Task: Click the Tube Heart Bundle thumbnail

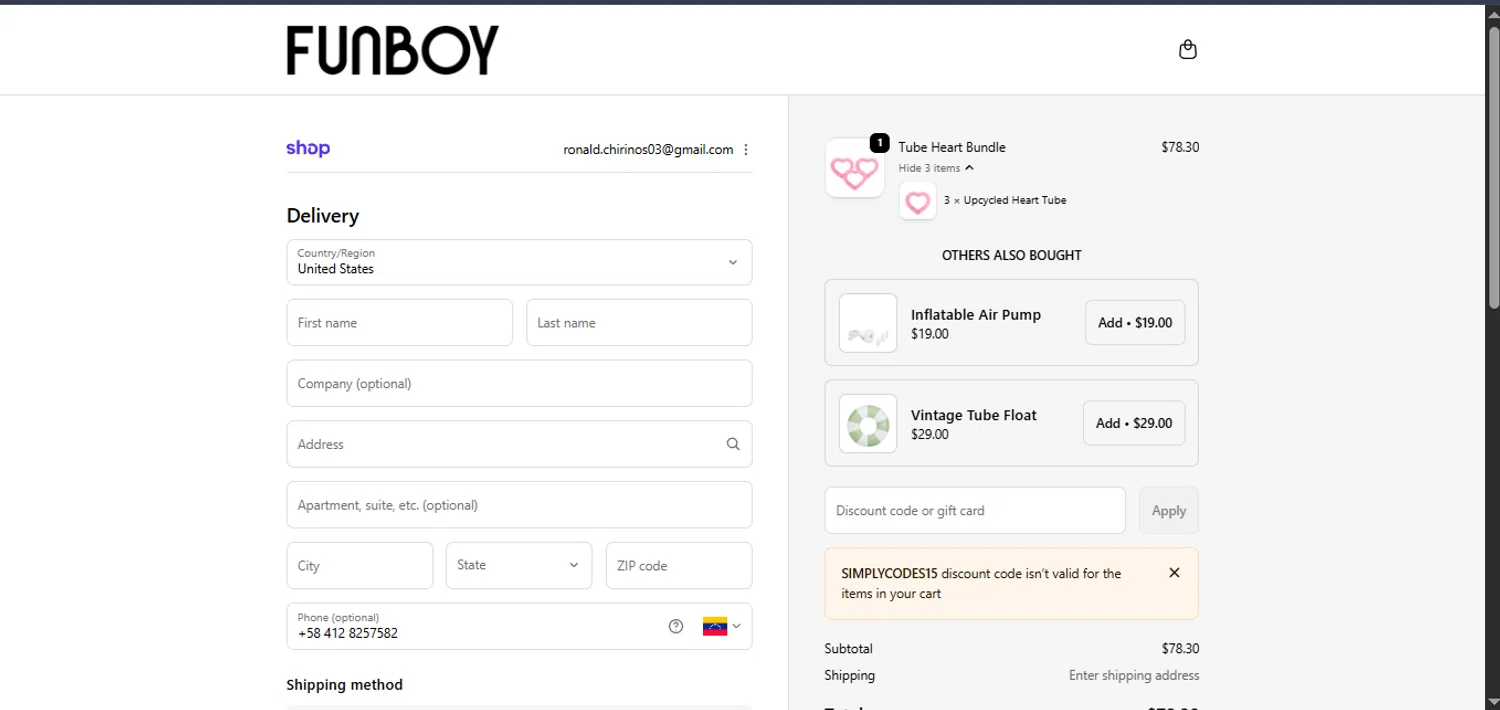Action: [x=855, y=168]
